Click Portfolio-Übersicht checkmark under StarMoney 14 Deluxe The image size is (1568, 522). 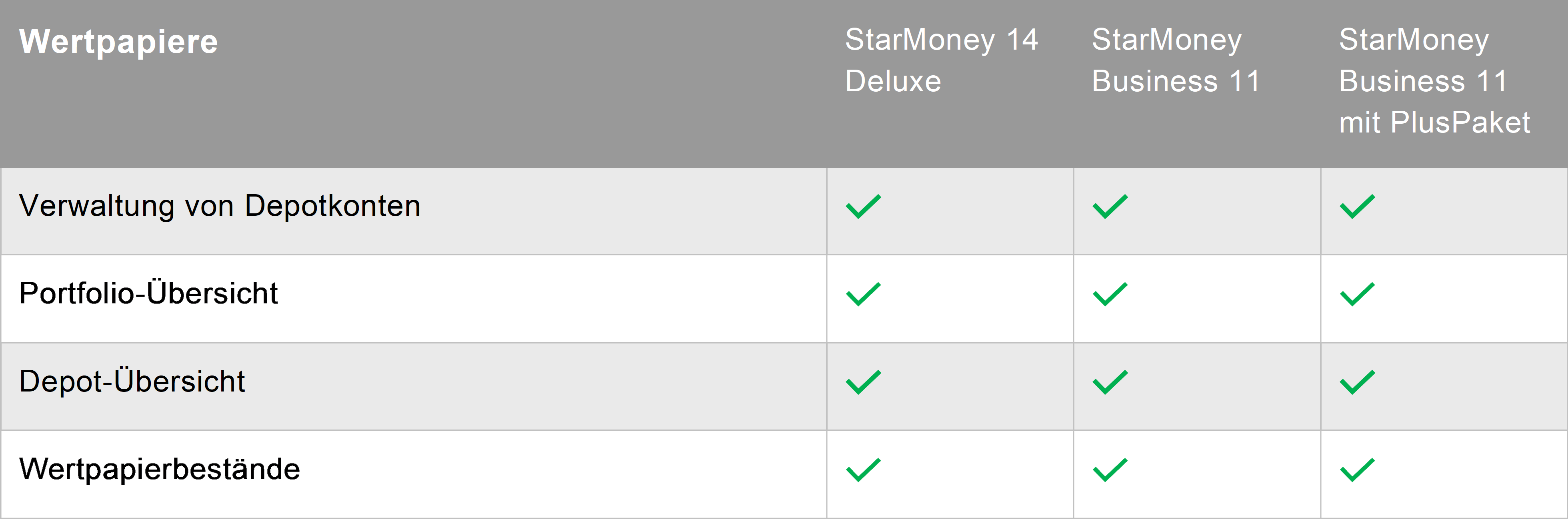pos(863,294)
